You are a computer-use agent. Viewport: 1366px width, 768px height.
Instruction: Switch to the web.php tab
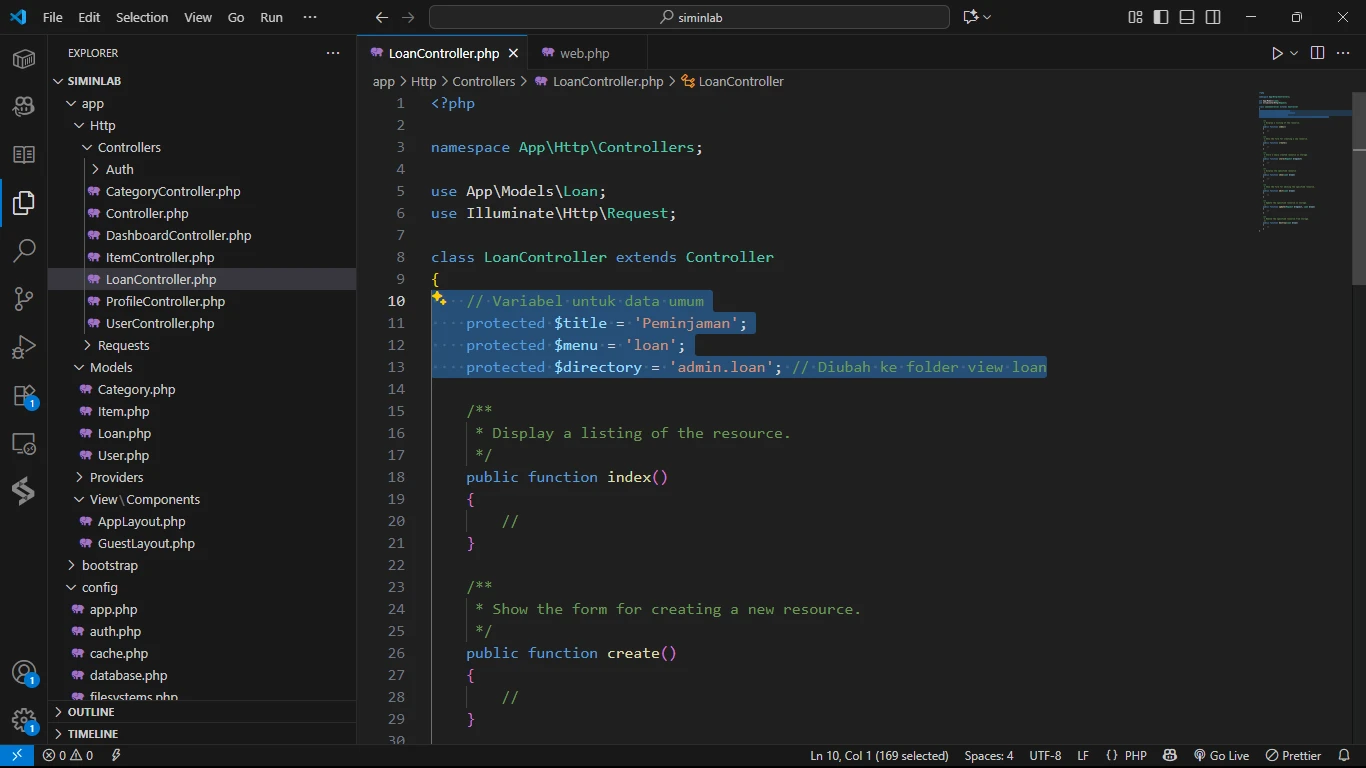tap(584, 53)
